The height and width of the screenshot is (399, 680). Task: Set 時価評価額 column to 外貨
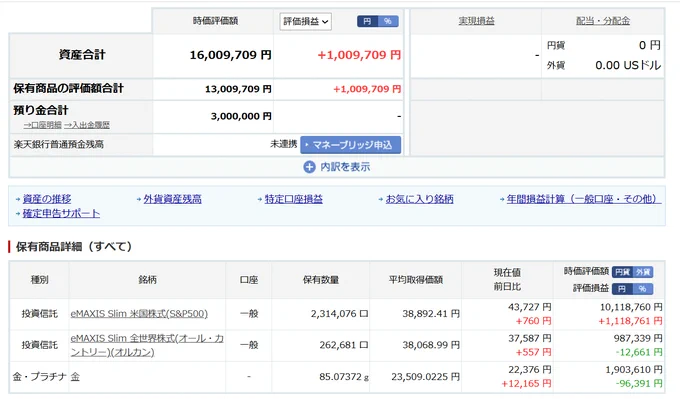643,272
